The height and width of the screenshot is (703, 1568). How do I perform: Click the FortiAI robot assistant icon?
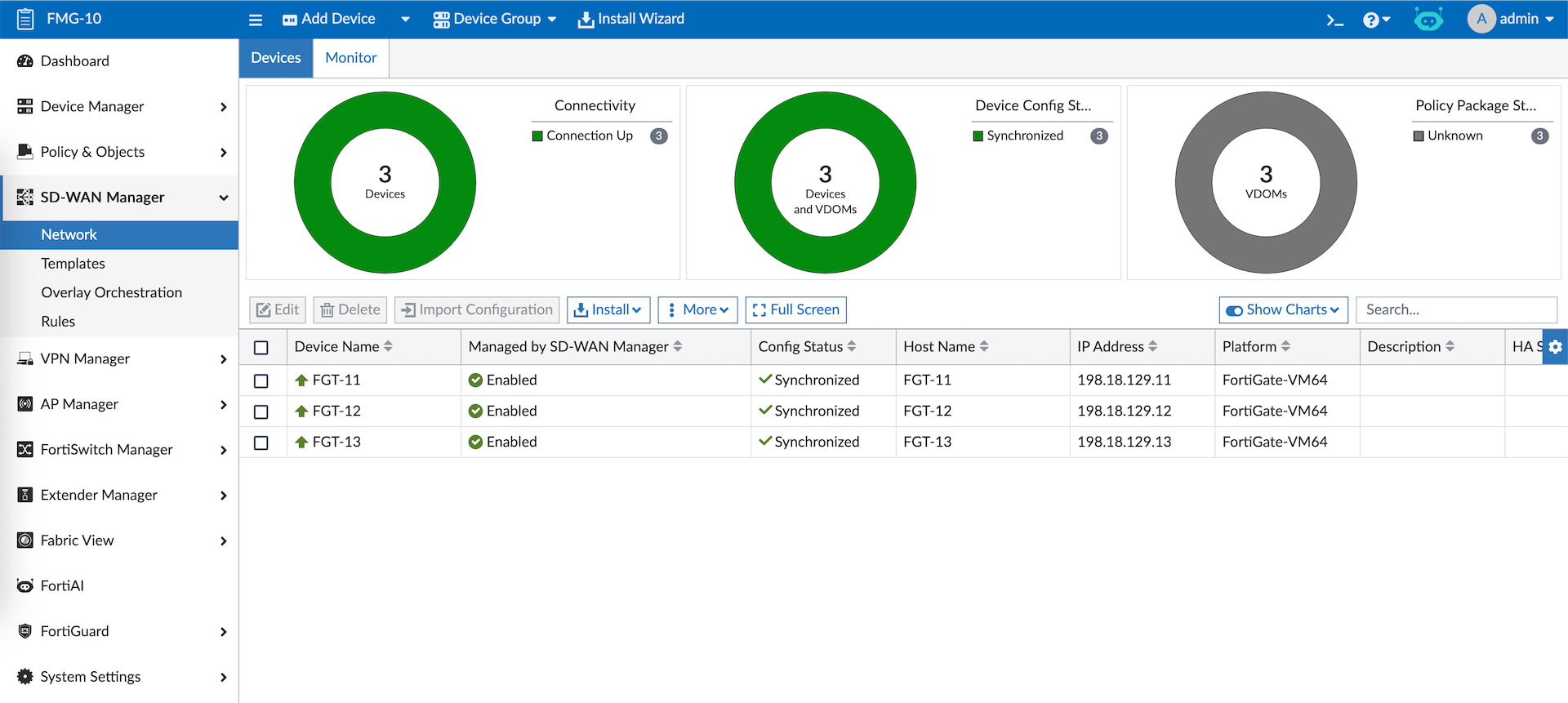[1428, 20]
